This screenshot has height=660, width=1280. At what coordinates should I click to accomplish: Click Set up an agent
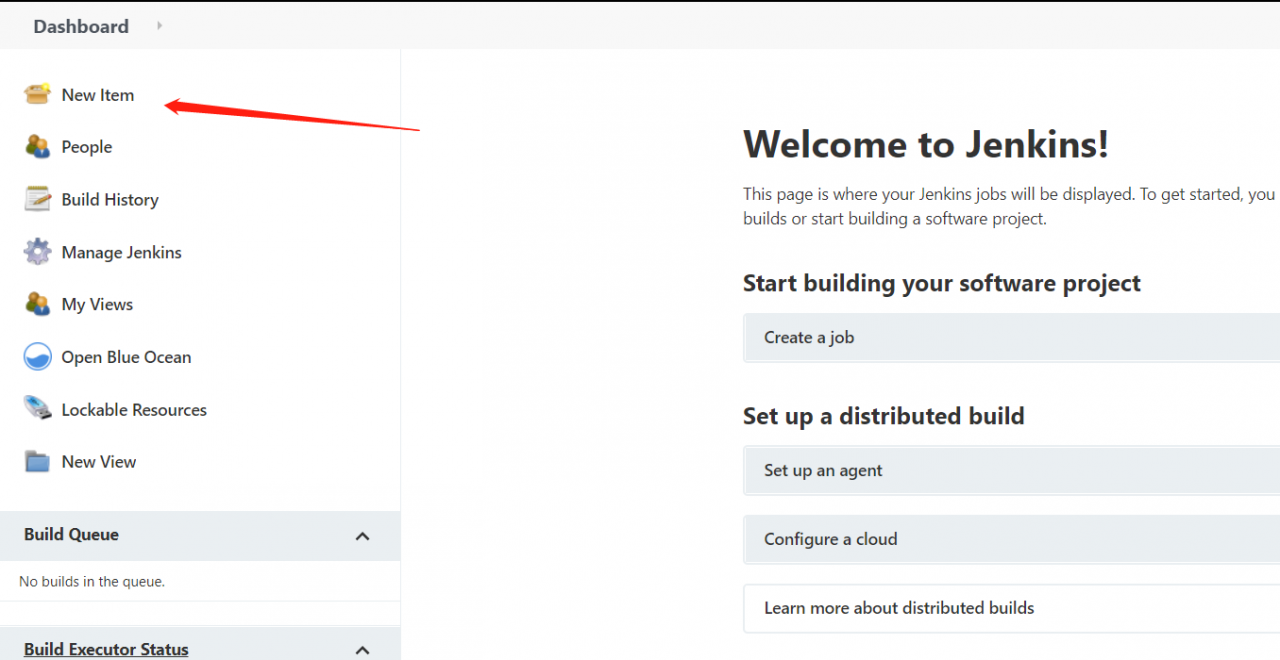1011,470
